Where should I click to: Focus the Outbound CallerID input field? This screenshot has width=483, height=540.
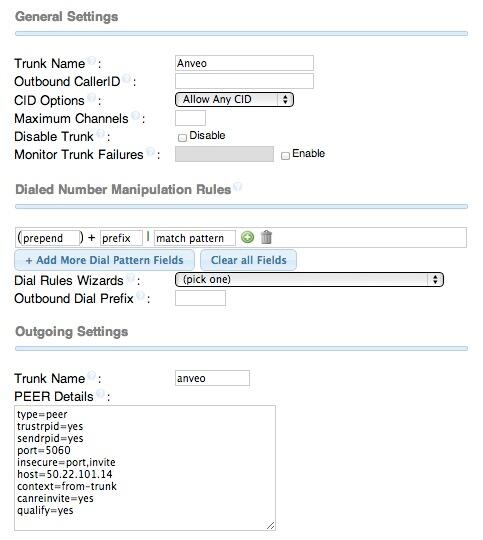point(244,81)
